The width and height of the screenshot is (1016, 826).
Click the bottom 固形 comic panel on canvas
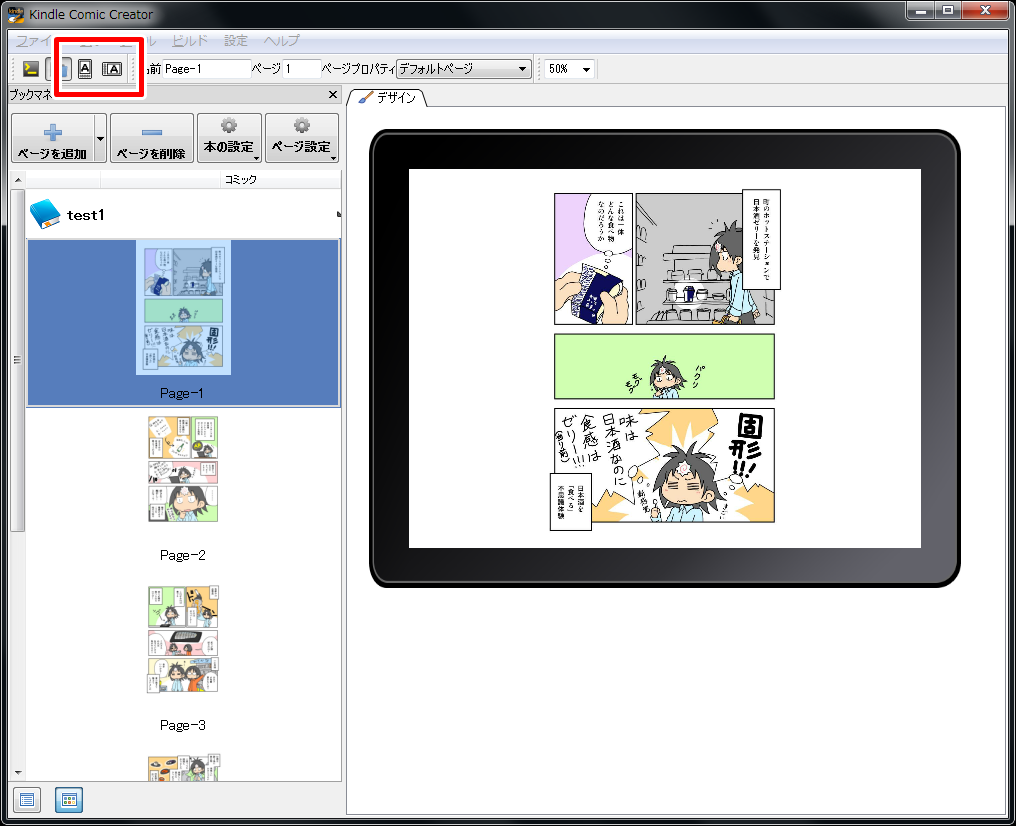(x=664, y=465)
